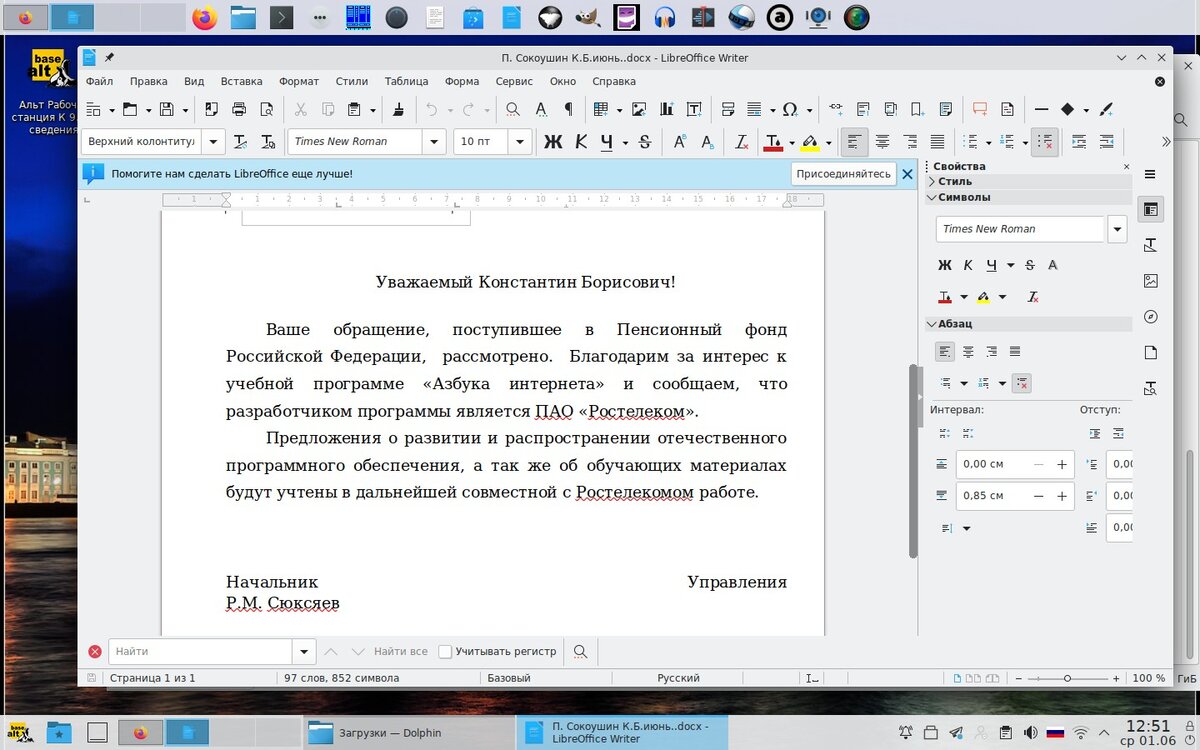This screenshot has width=1200, height=750.
Task: Open the 'Файл' menu
Action: pyautogui.click(x=99, y=81)
